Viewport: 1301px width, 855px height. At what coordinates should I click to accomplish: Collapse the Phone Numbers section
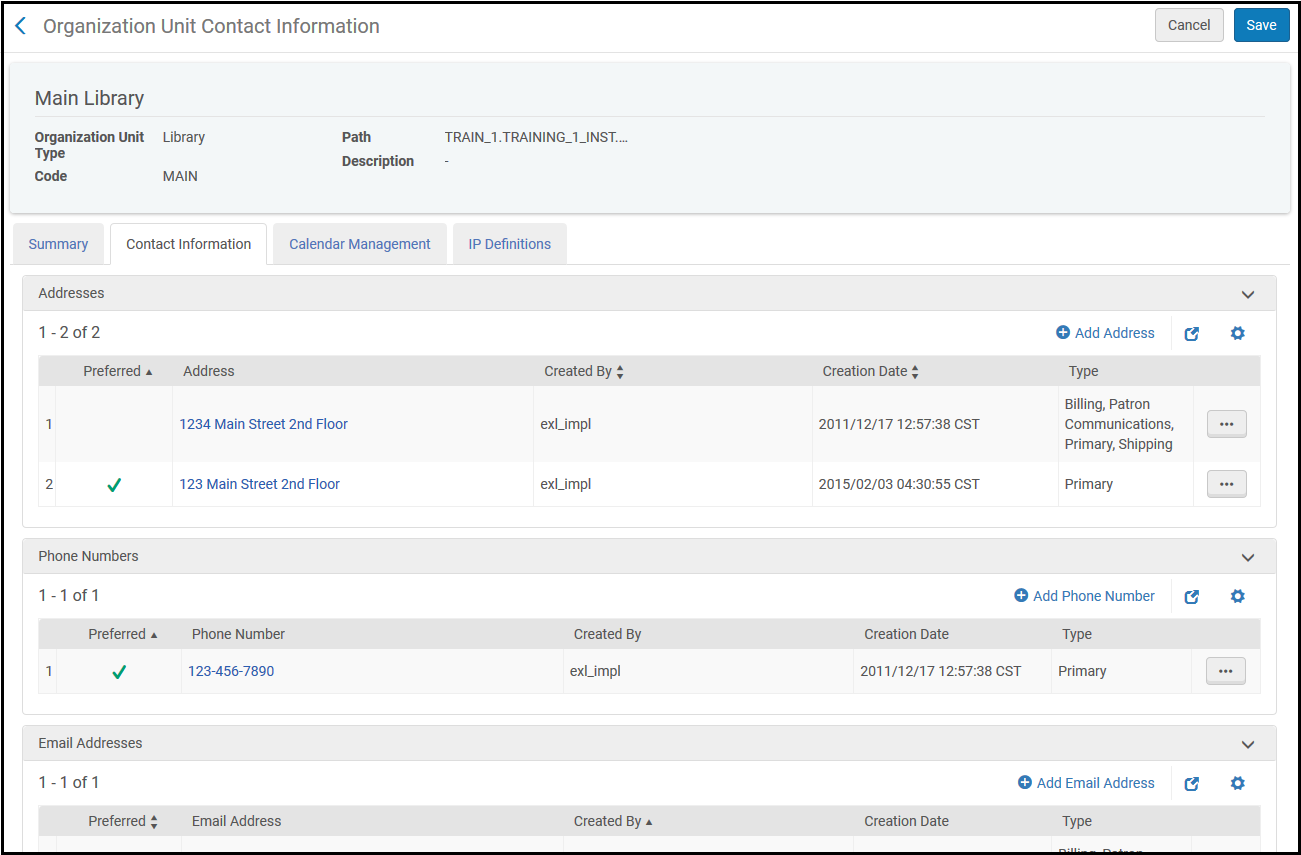[1247, 557]
